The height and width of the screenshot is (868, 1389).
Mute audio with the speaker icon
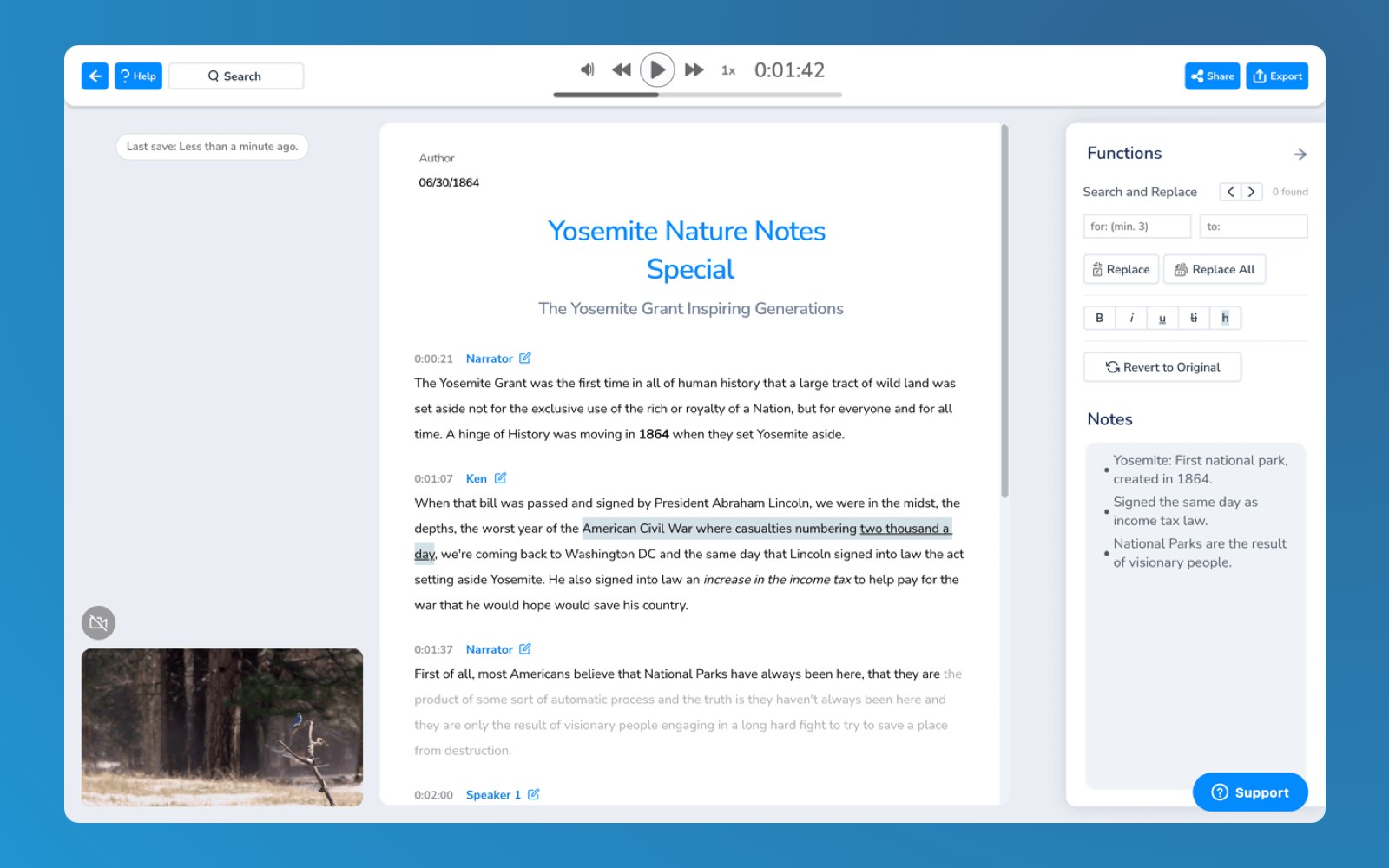pyautogui.click(x=588, y=69)
